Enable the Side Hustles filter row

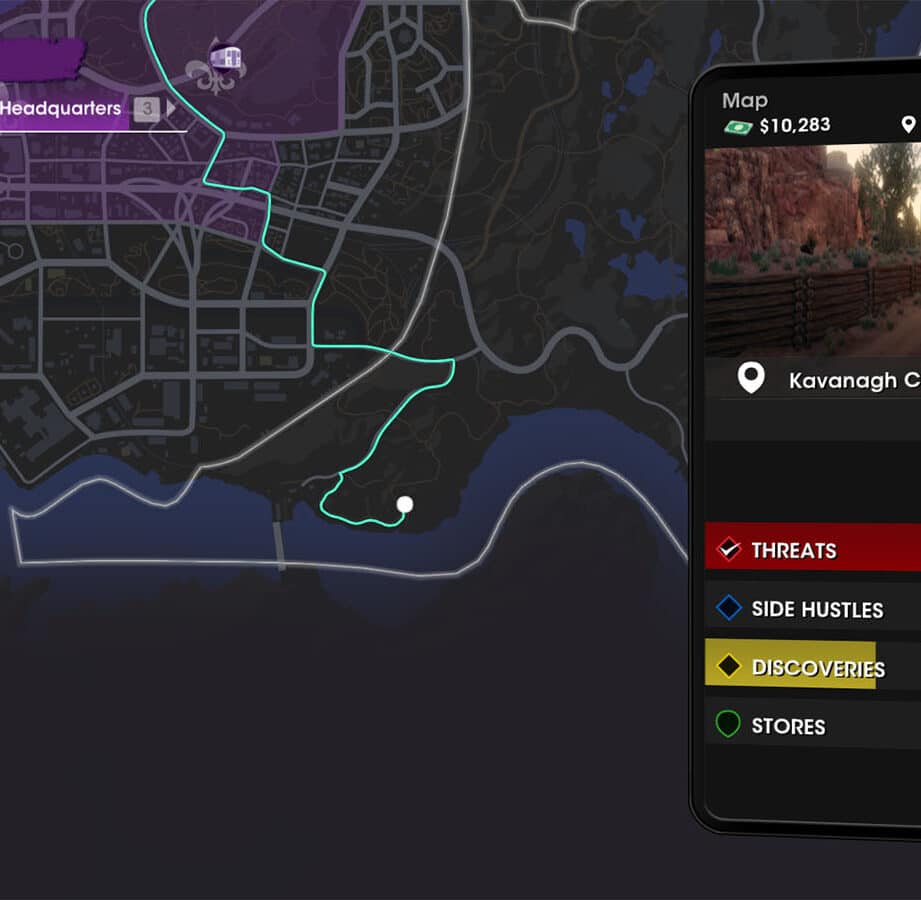pos(813,608)
